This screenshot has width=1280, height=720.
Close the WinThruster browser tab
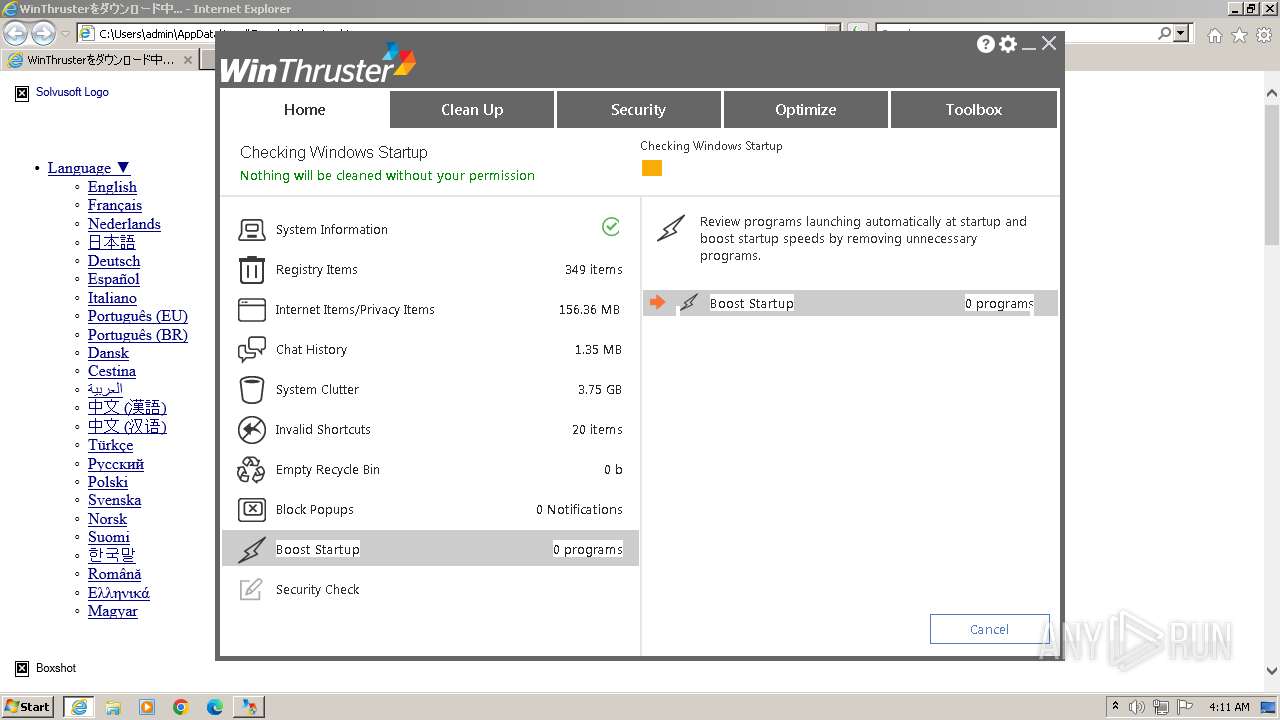(187, 60)
